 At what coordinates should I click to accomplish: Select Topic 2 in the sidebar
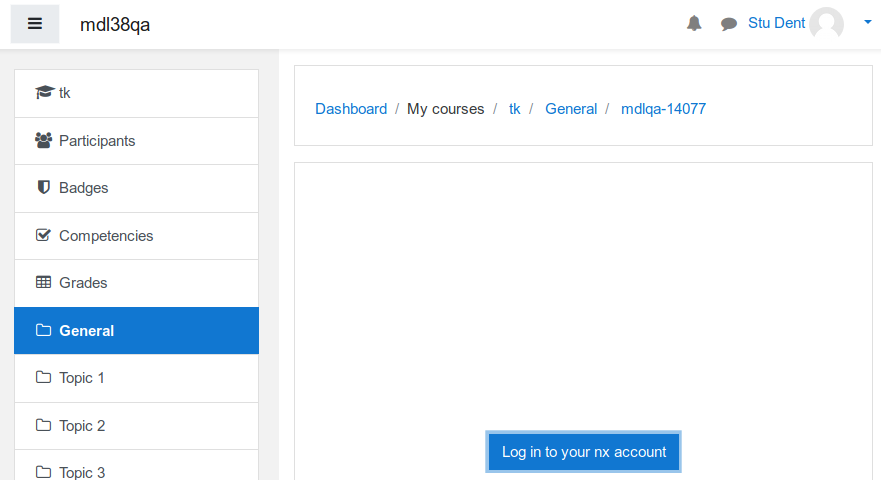137,426
